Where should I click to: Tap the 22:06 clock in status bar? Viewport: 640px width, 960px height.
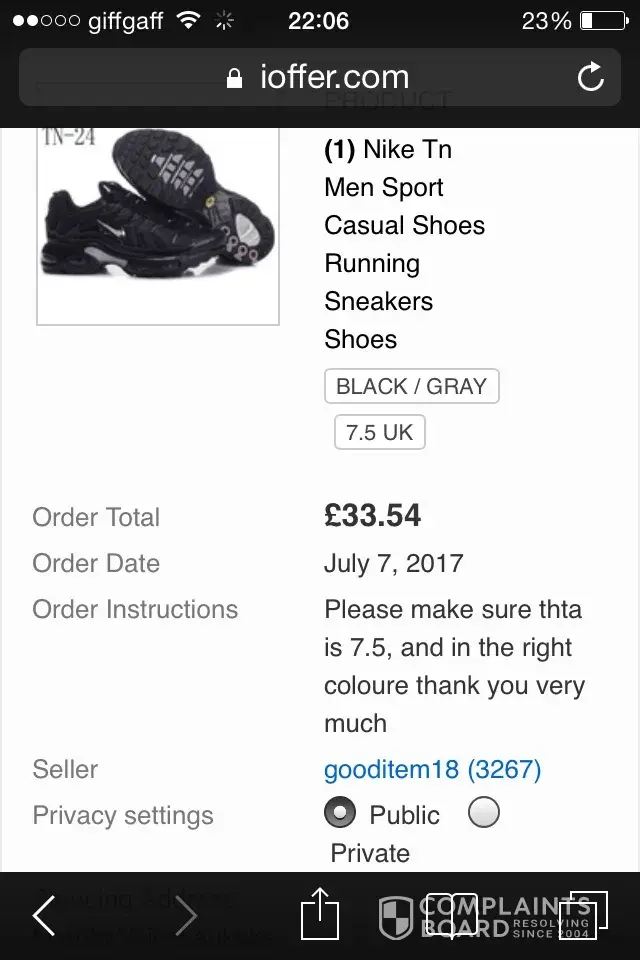(318, 20)
